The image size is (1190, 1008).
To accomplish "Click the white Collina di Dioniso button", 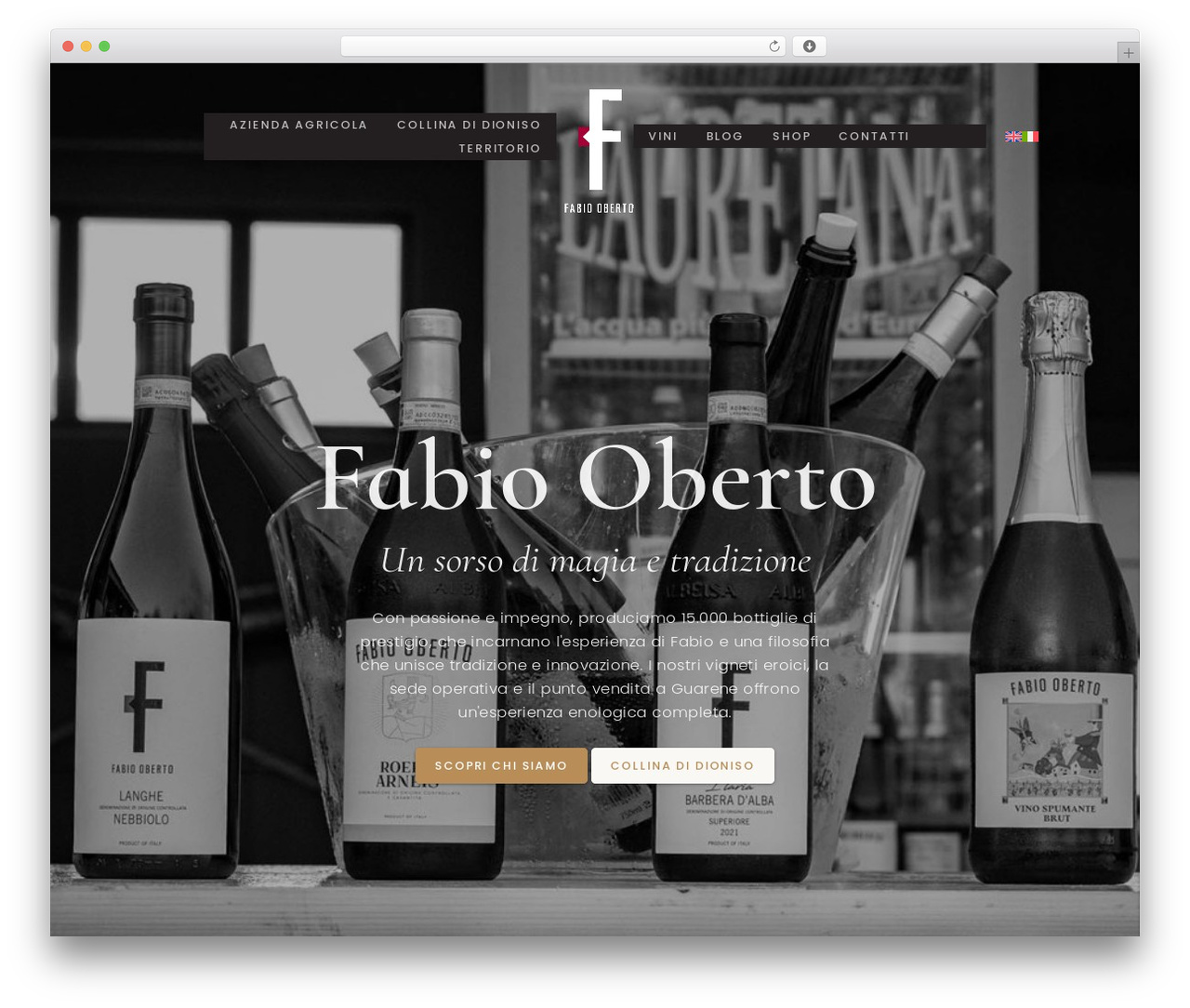I will [682, 765].
